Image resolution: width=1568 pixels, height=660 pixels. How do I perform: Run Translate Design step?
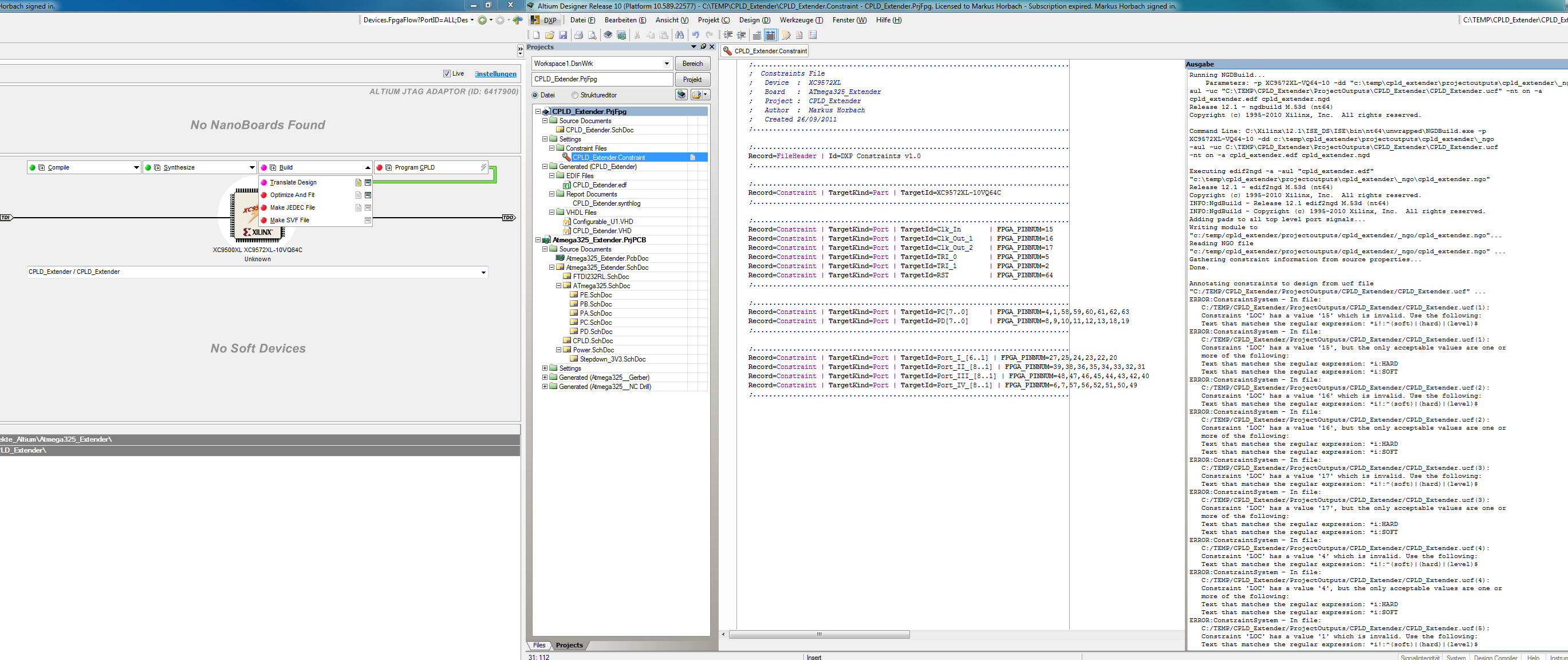click(x=293, y=182)
